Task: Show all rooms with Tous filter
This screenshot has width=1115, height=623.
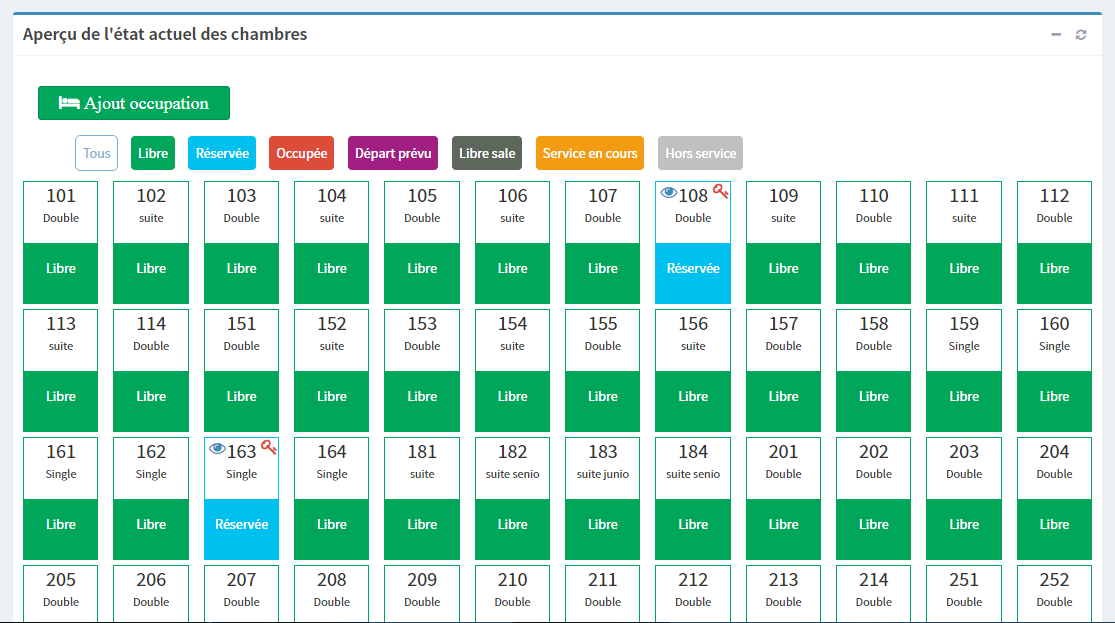Action: click(97, 154)
